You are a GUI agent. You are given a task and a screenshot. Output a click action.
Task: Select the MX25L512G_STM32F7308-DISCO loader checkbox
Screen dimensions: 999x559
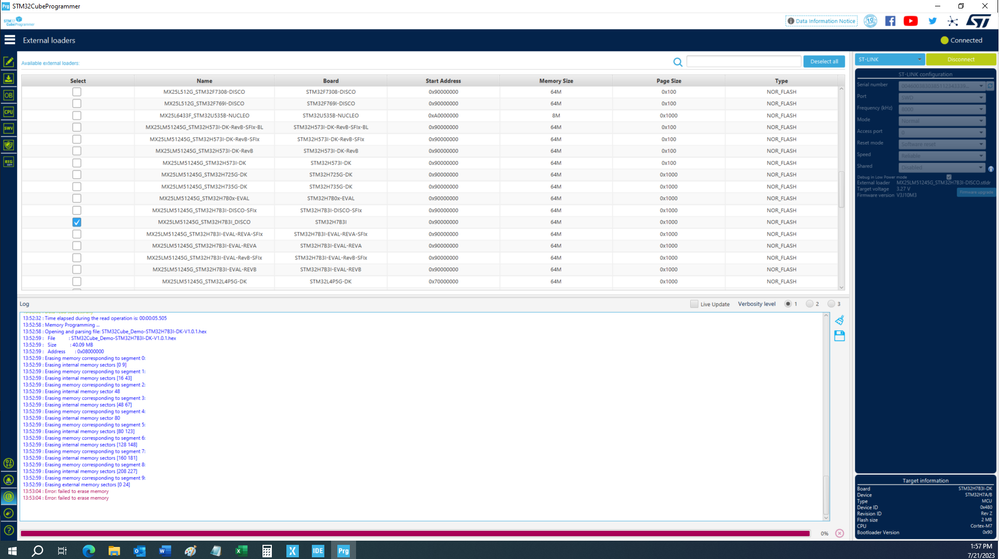coord(76,92)
